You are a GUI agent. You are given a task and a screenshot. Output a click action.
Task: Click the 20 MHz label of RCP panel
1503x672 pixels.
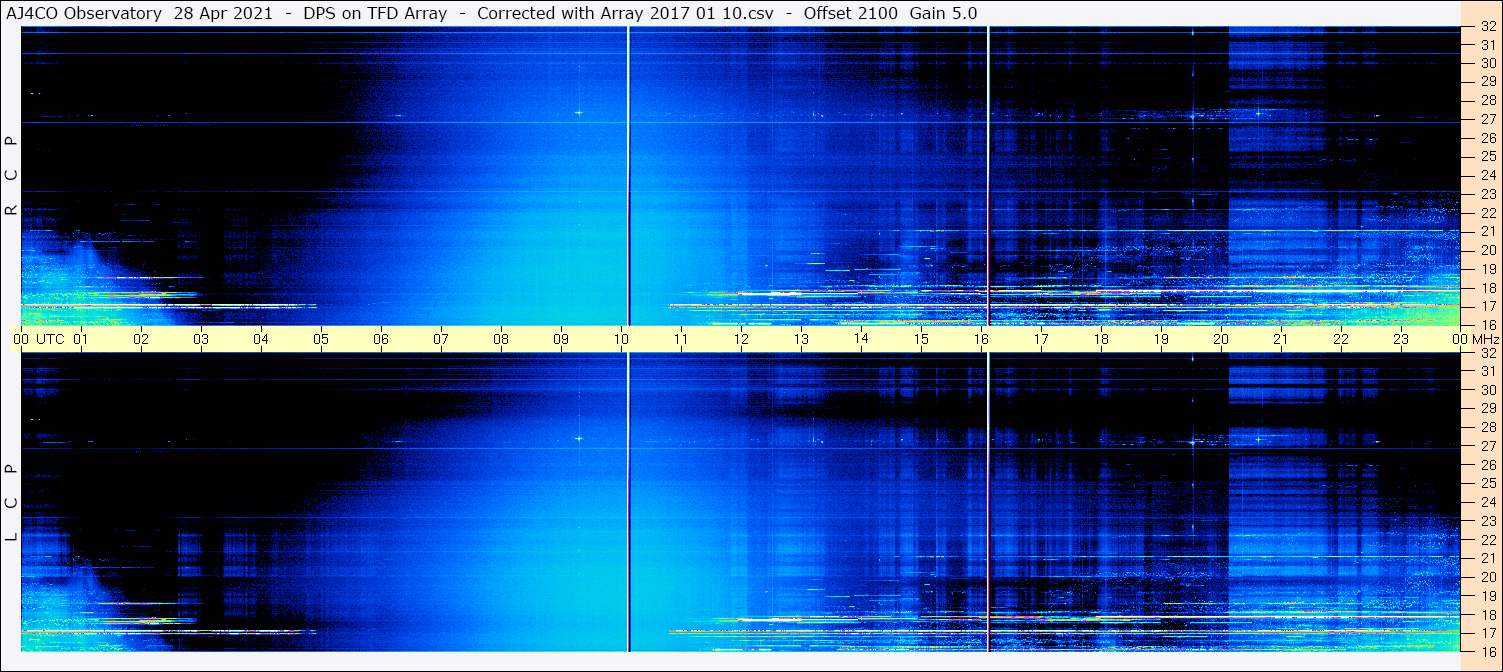pyautogui.click(x=1487, y=250)
